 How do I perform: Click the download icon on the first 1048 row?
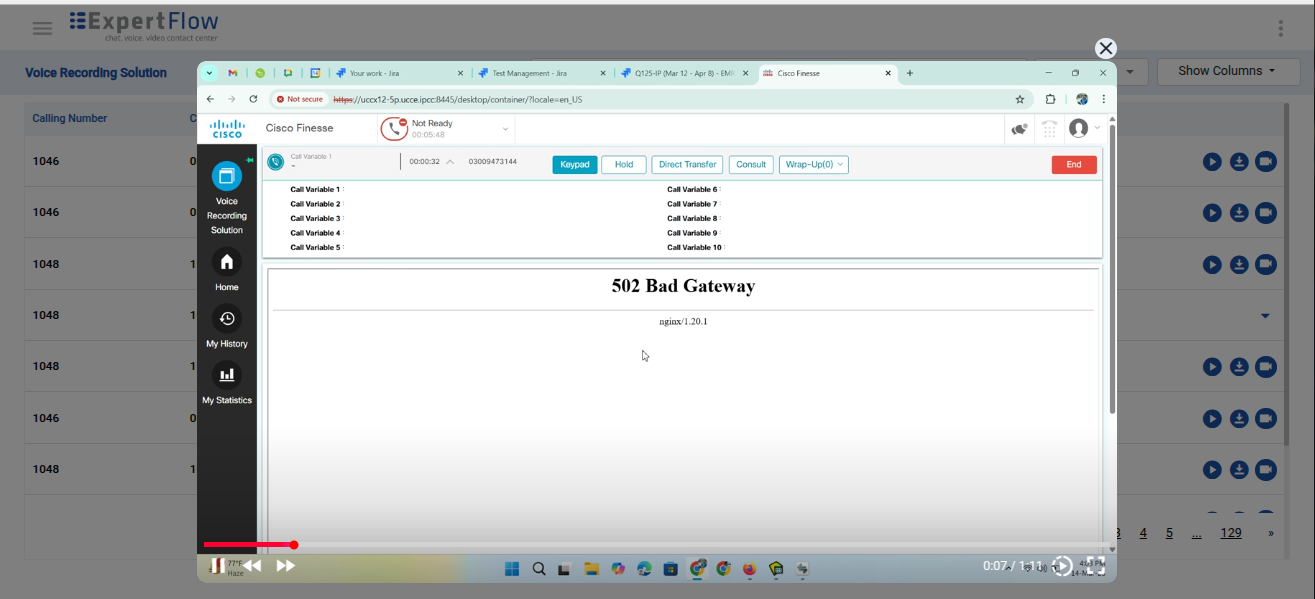[x=1238, y=264]
